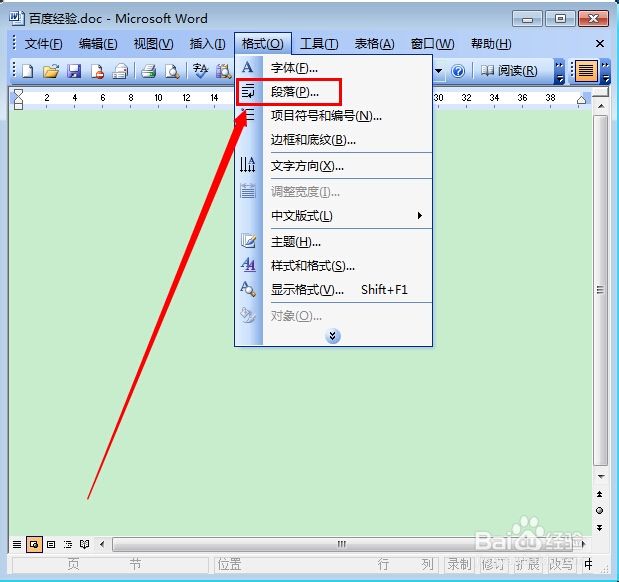Save the document using the floppy disk icon
Screen dimensions: 619x582
click(x=74, y=71)
